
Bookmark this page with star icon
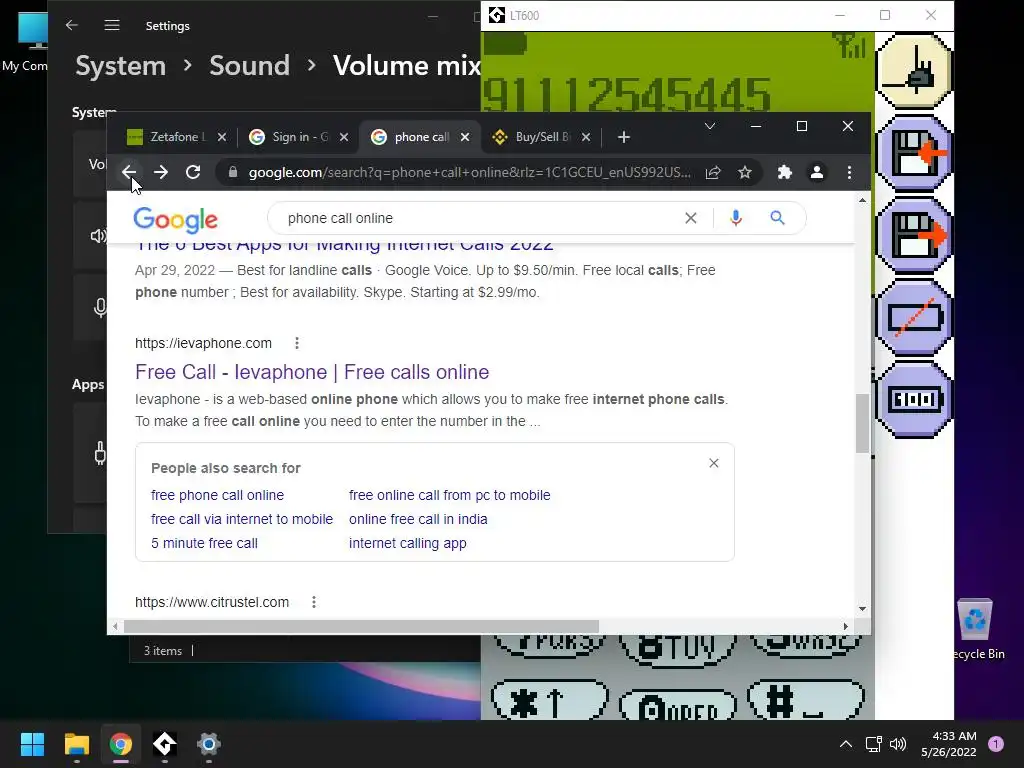click(744, 172)
